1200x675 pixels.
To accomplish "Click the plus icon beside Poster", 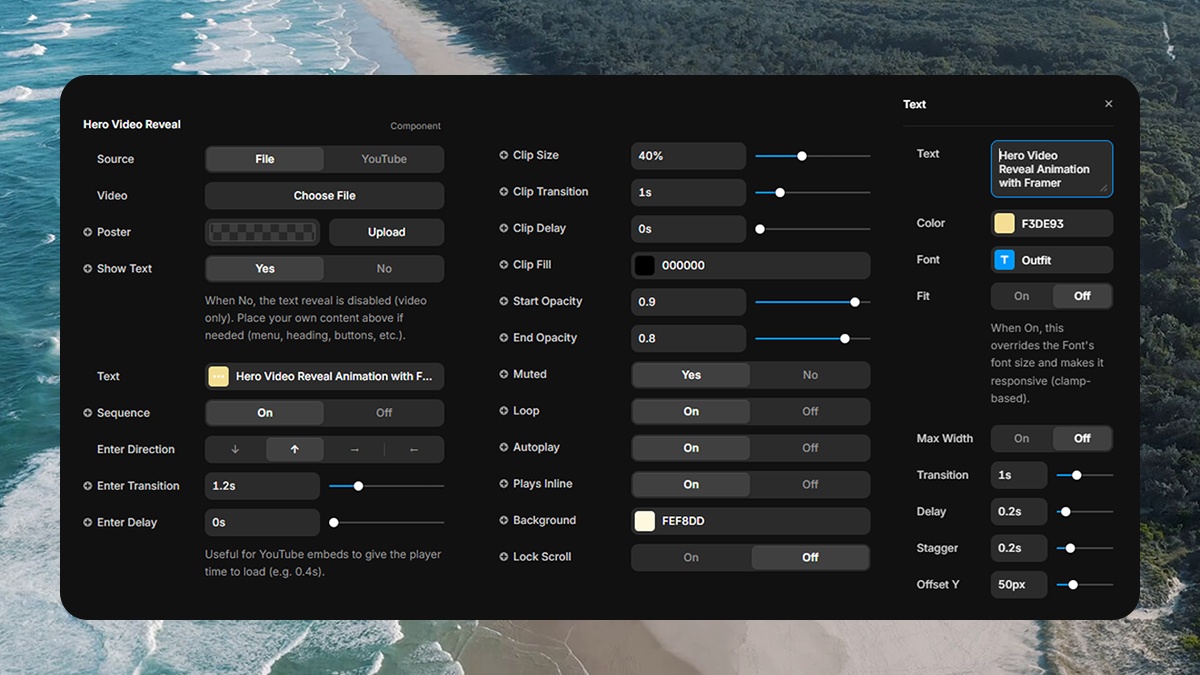I will pyautogui.click(x=88, y=232).
